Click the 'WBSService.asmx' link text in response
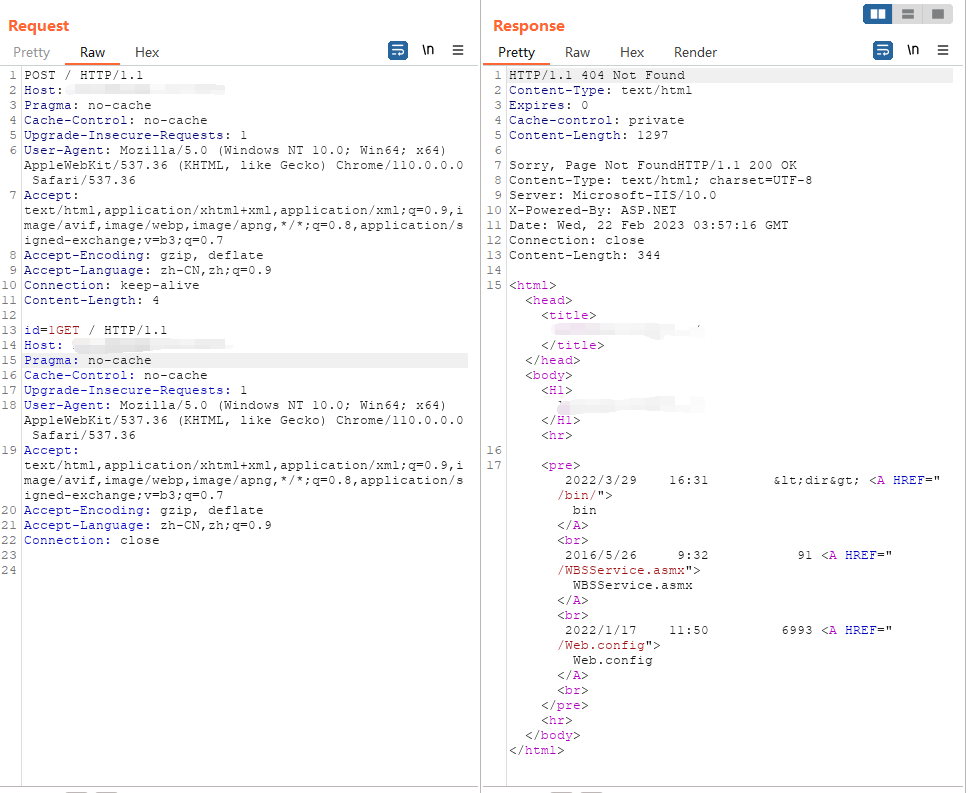Screen dimensions: 968x793 coord(633,586)
